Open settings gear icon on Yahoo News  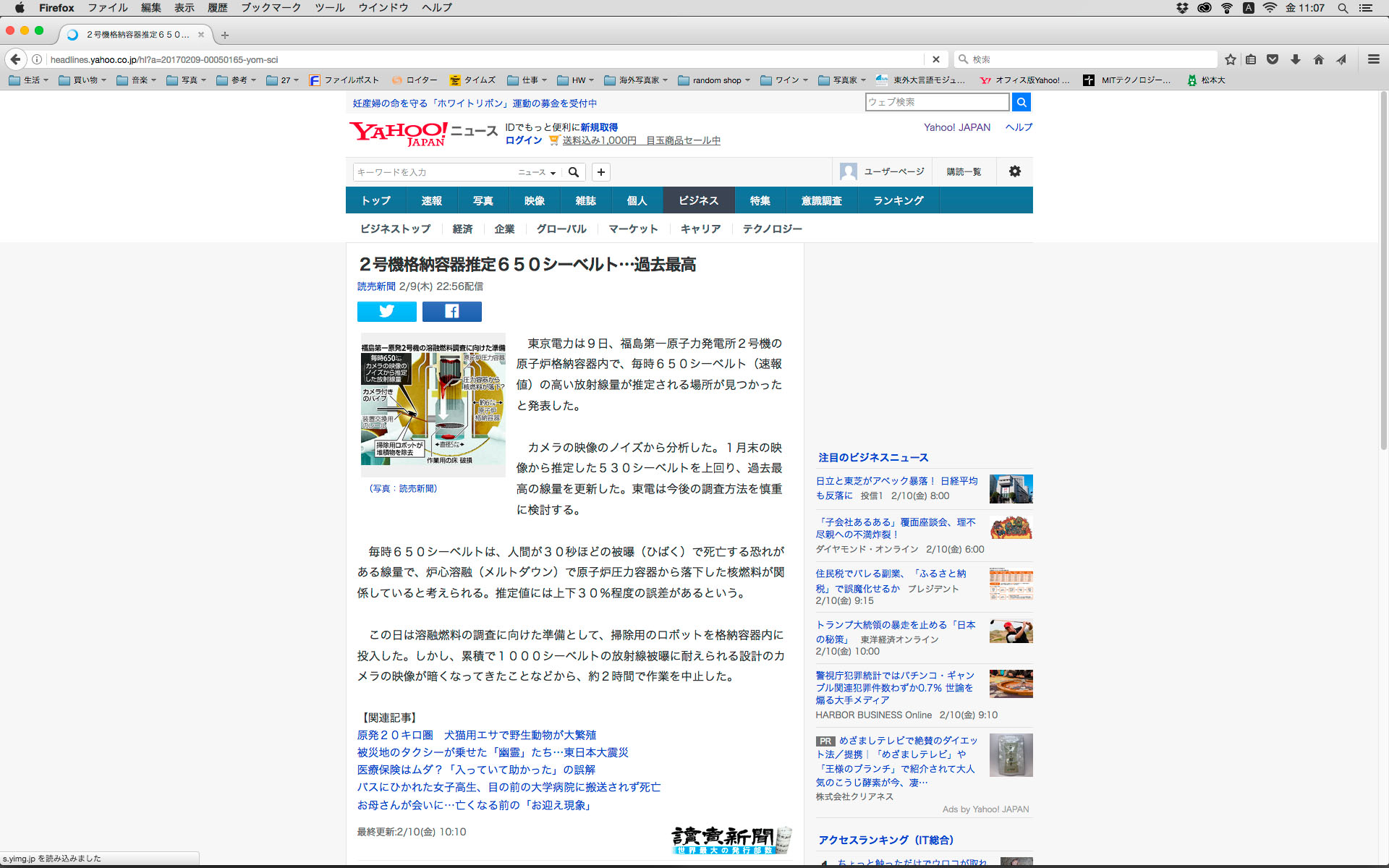1014,171
